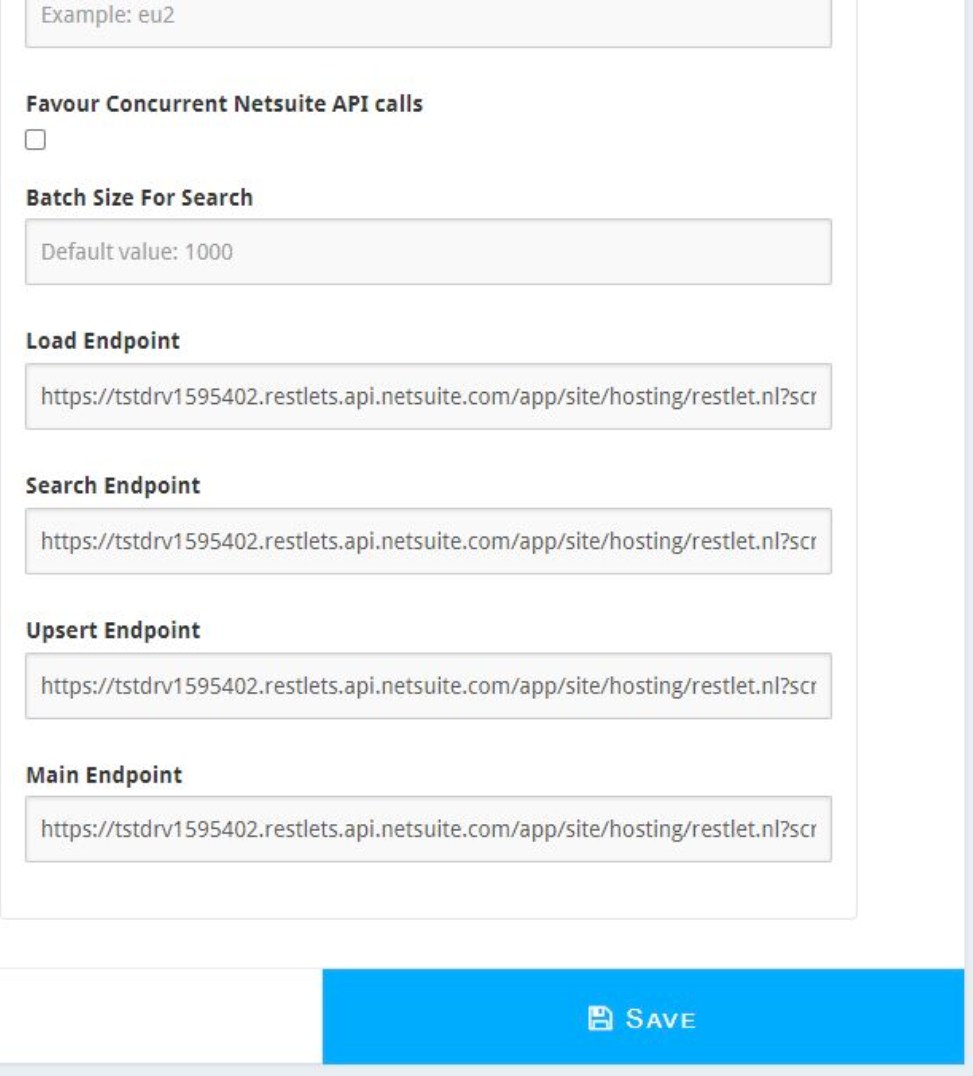Click the truncated end of Load Endpoint URL
The image size is (973, 1076).
(x=801, y=397)
